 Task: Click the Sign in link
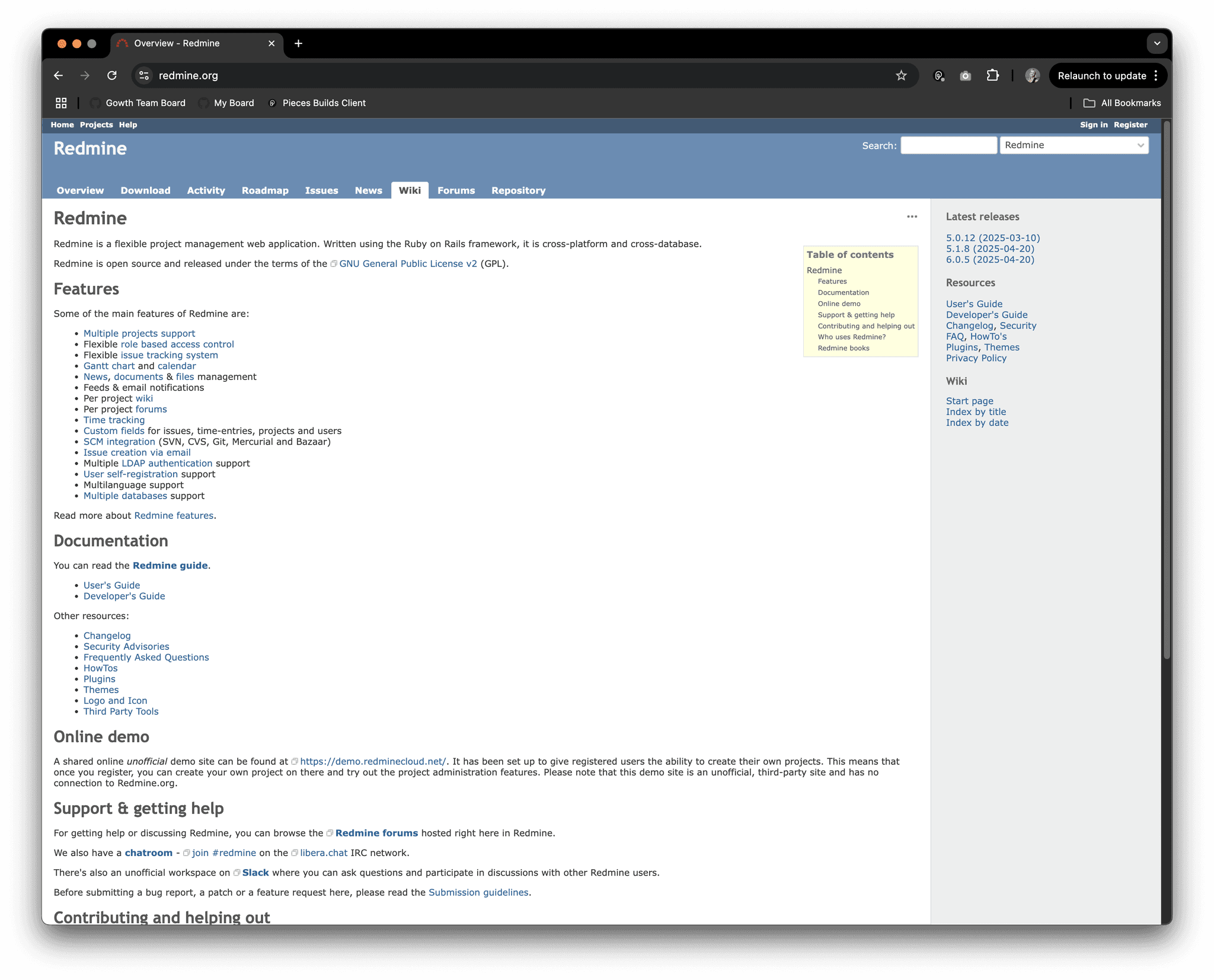[1093, 125]
